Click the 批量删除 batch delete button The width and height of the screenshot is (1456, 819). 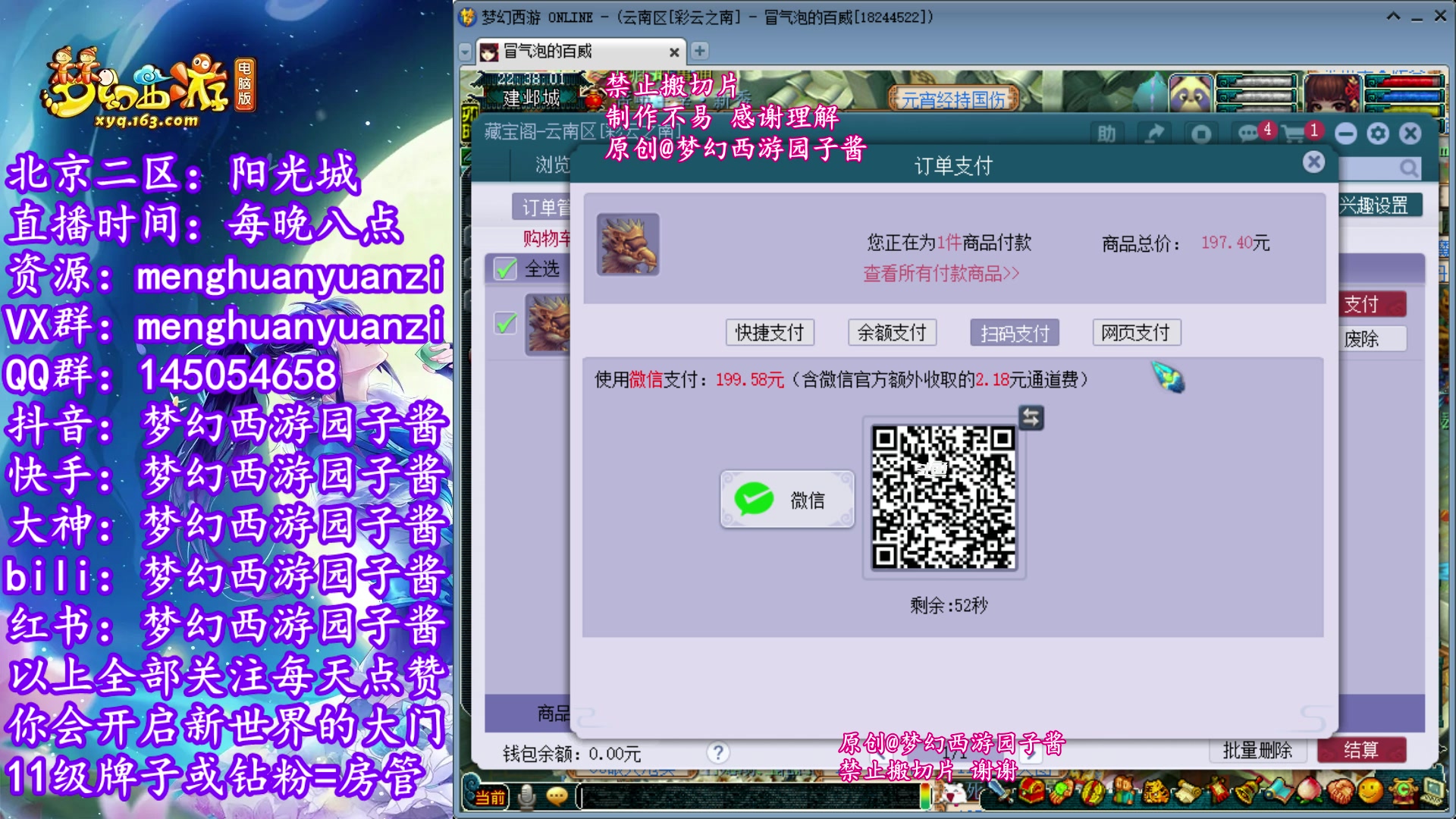pyautogui.click(x=1257, y=750)
